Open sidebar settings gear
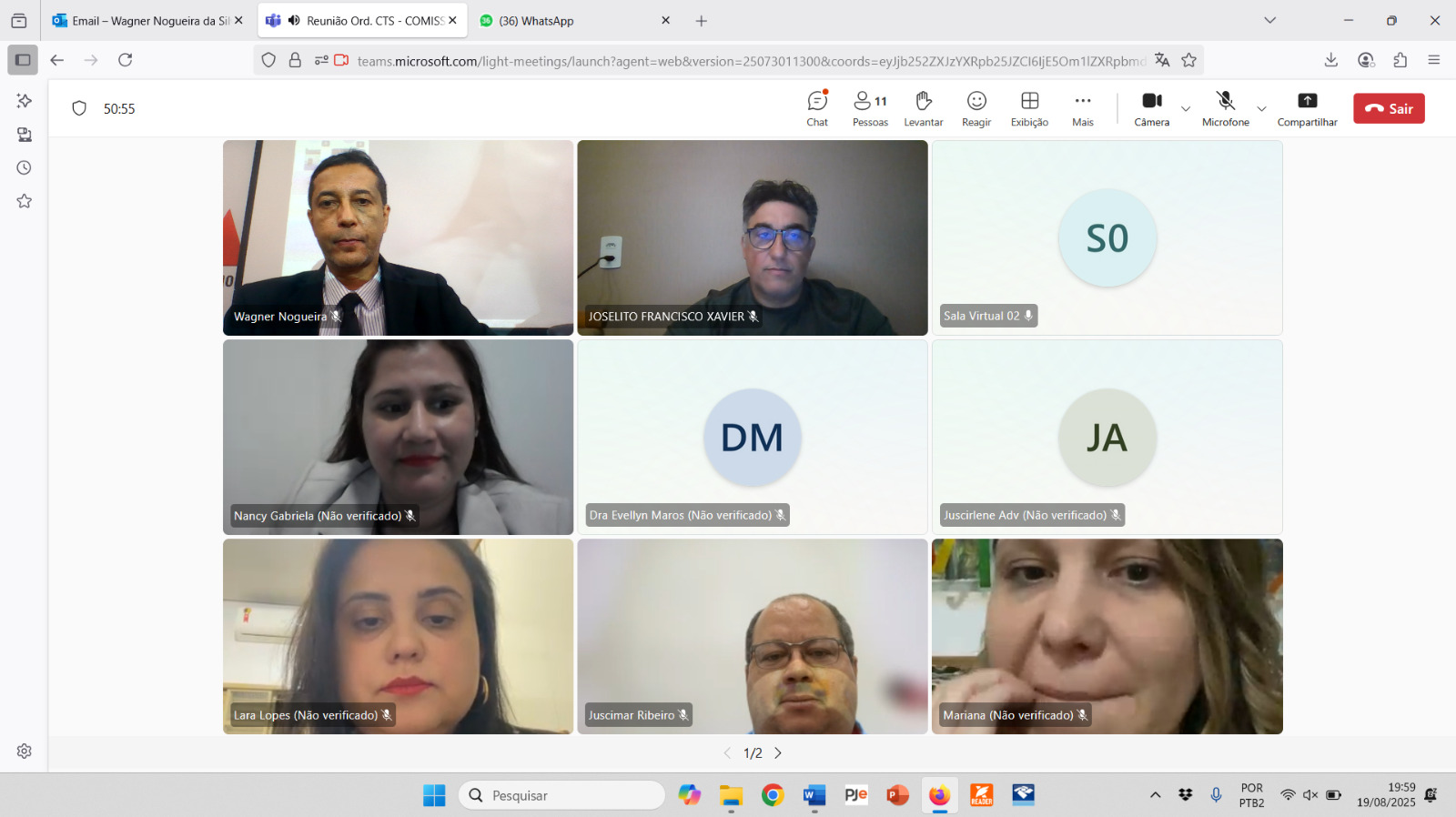This screenshot has width=1456, height=817. (25, 751)
